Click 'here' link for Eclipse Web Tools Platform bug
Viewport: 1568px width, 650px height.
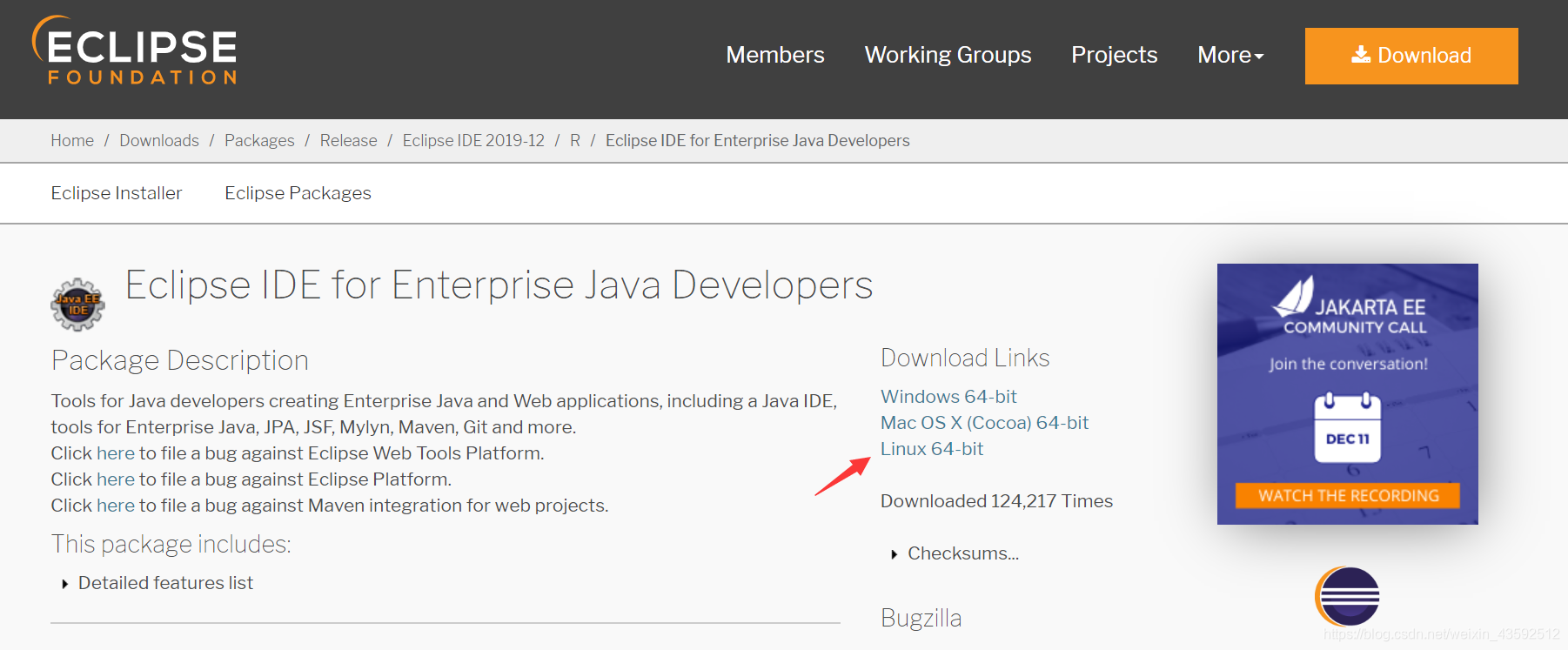pos(116,453)
